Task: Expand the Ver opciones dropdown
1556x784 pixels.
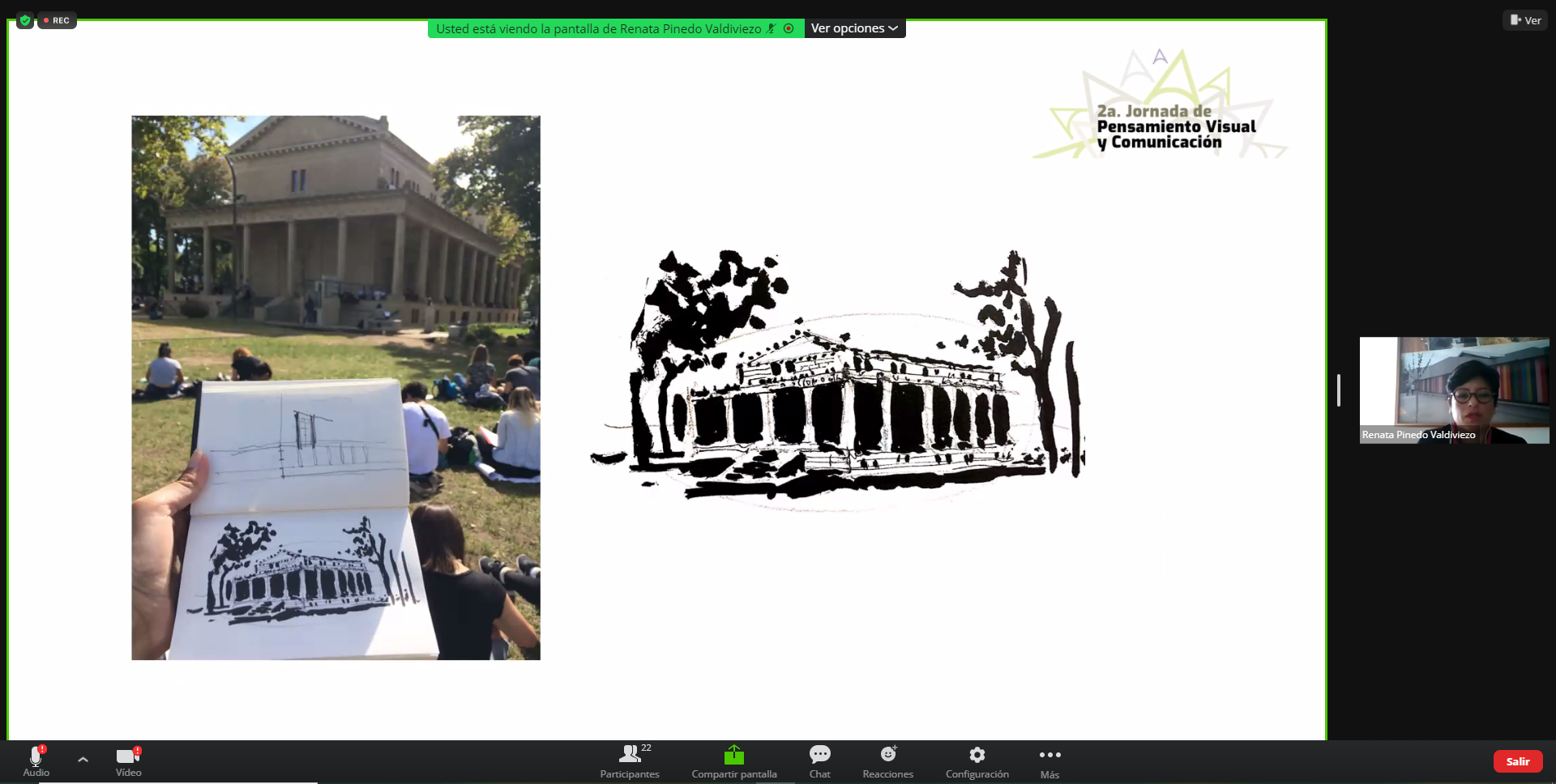Action: coord(854,28)
